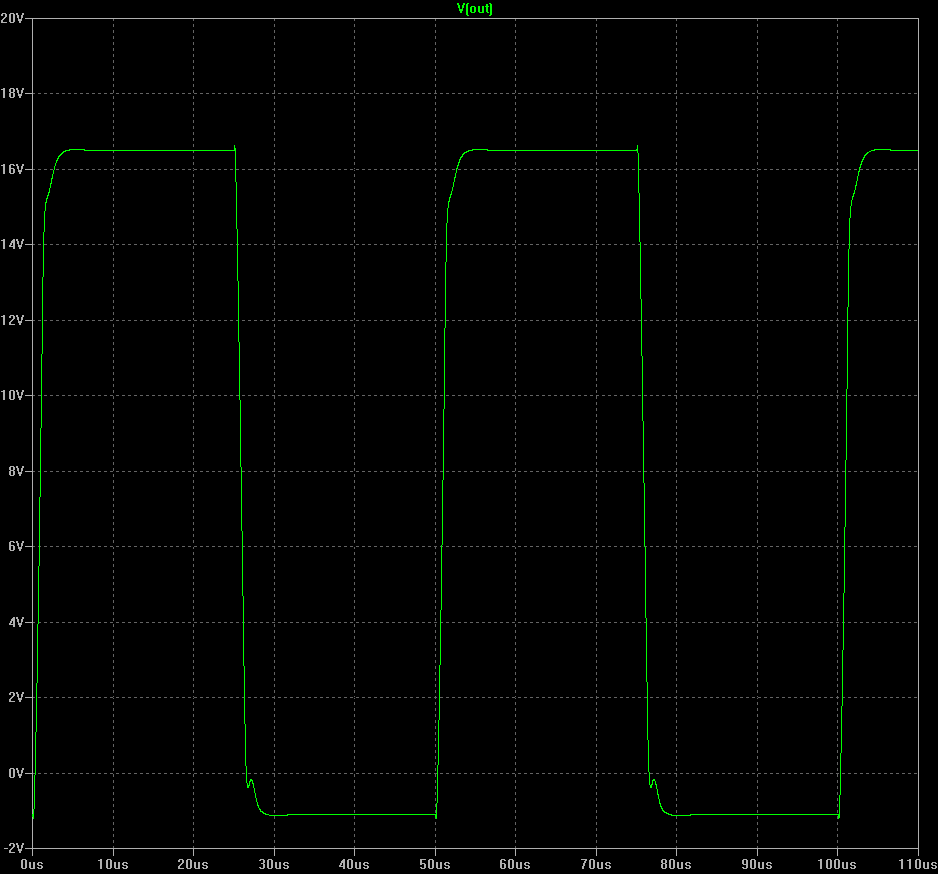938x874 pixels.
Task: Click the 30us time-axis label
Action: point(274,864)
